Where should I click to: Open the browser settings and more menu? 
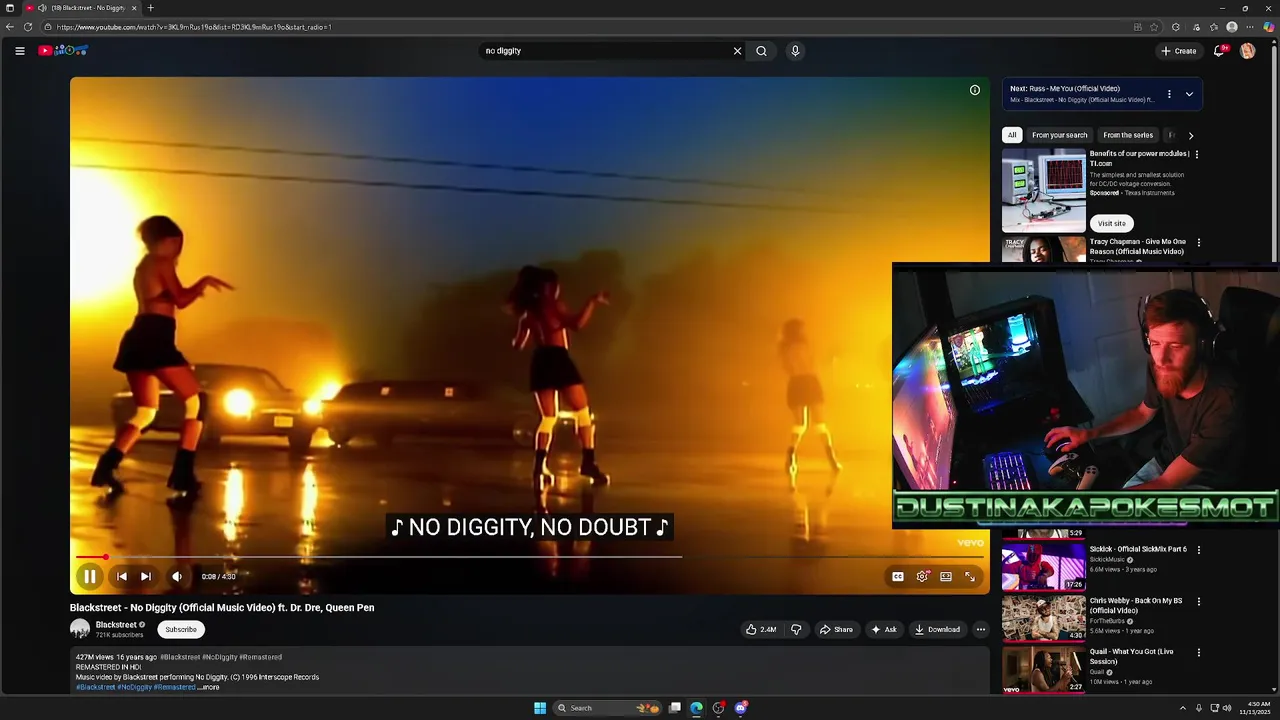pyautogui.click(x=1249, y=27)
